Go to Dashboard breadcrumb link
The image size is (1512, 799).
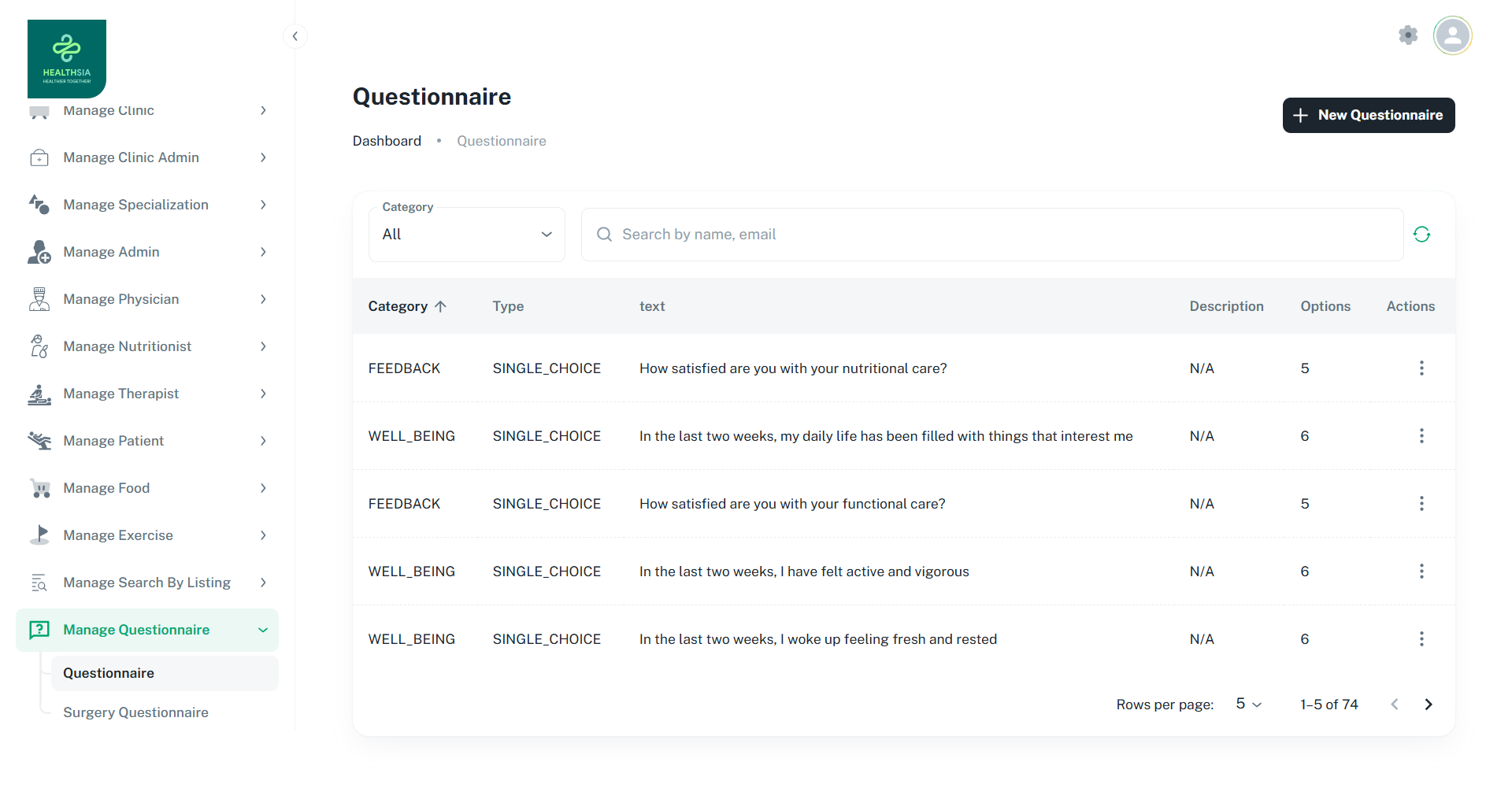387,141
